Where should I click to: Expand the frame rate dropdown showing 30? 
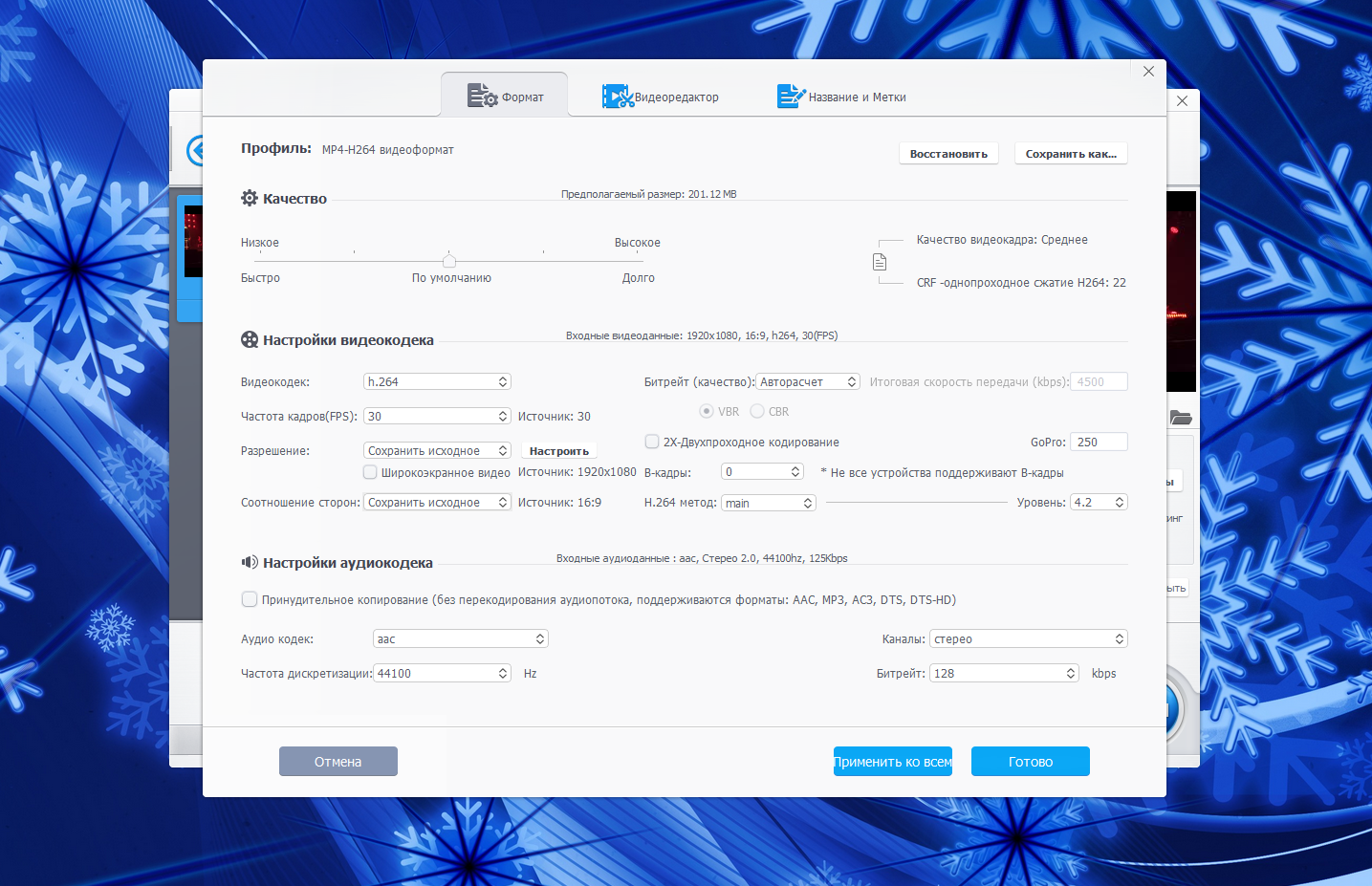(437, 416)
